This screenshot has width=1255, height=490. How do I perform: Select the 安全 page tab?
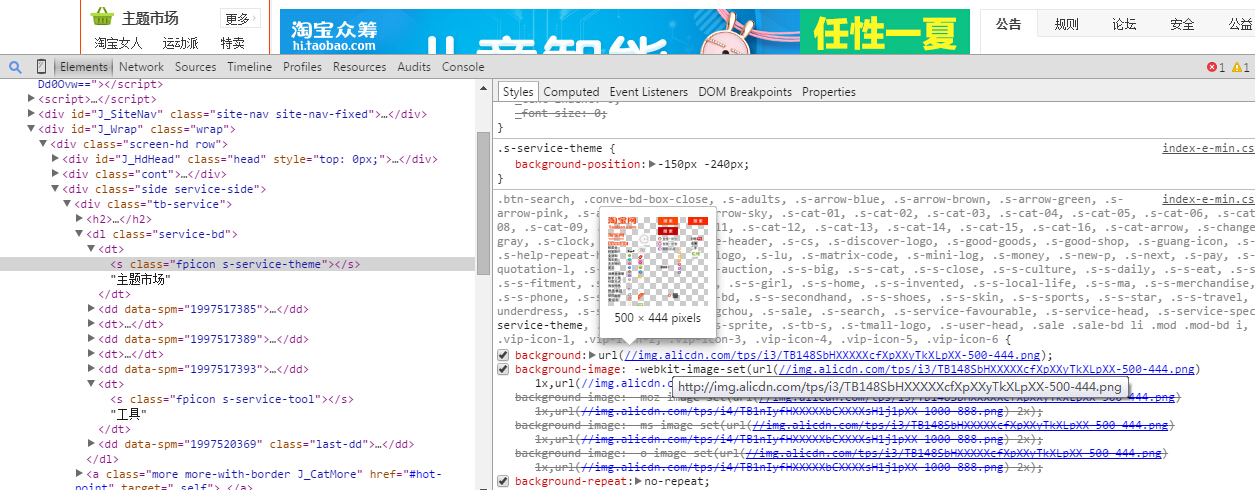1182,24
